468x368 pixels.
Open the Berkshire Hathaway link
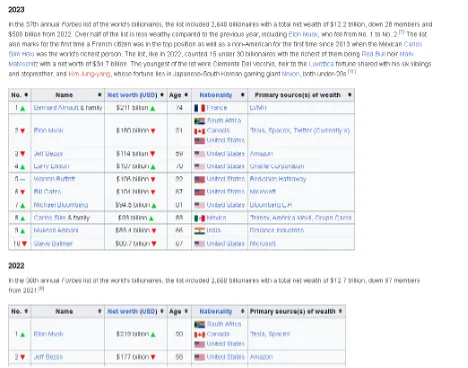(x=278, y=179)
